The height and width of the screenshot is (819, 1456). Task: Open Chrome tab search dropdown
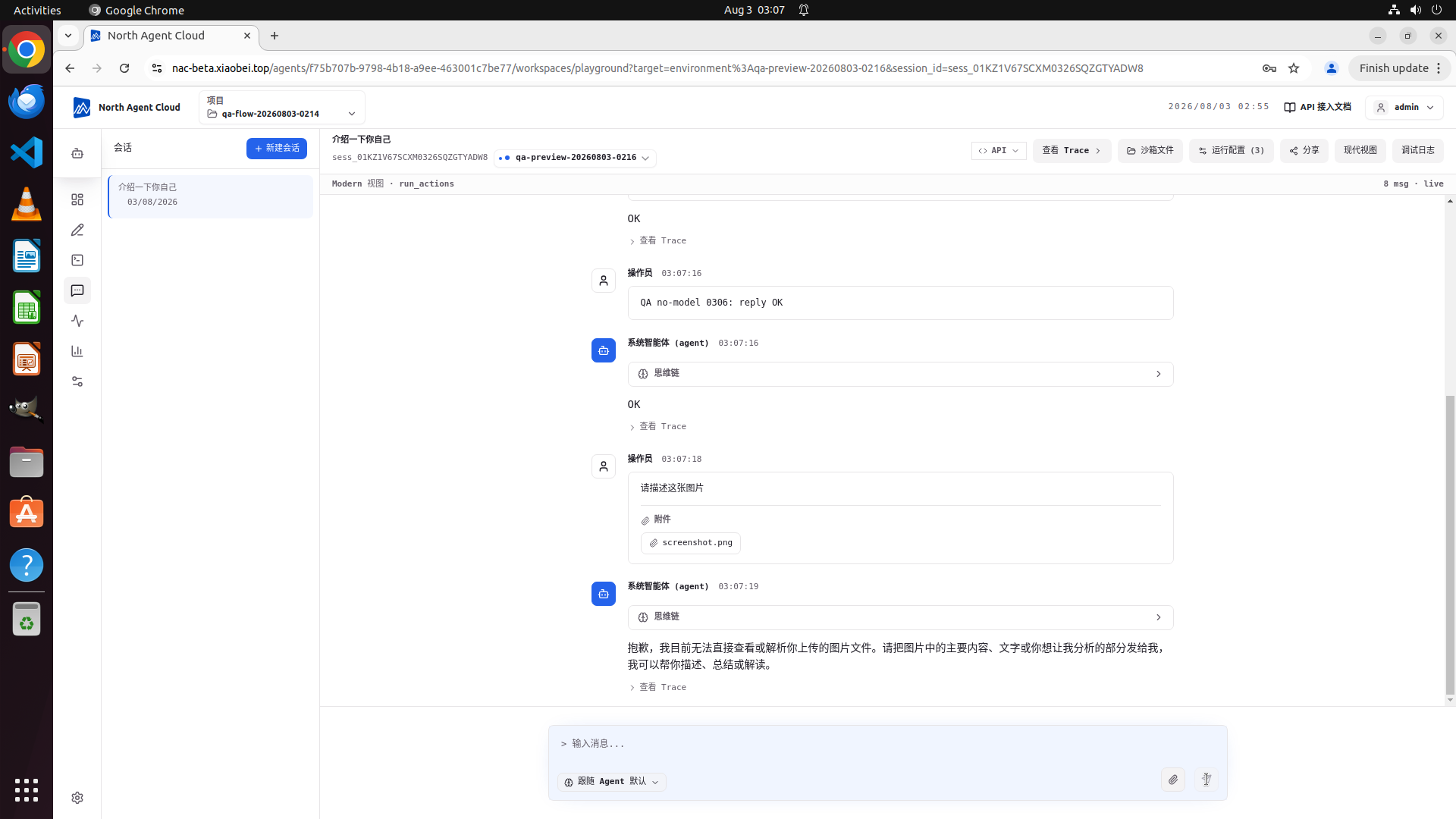tap(68, 36)
